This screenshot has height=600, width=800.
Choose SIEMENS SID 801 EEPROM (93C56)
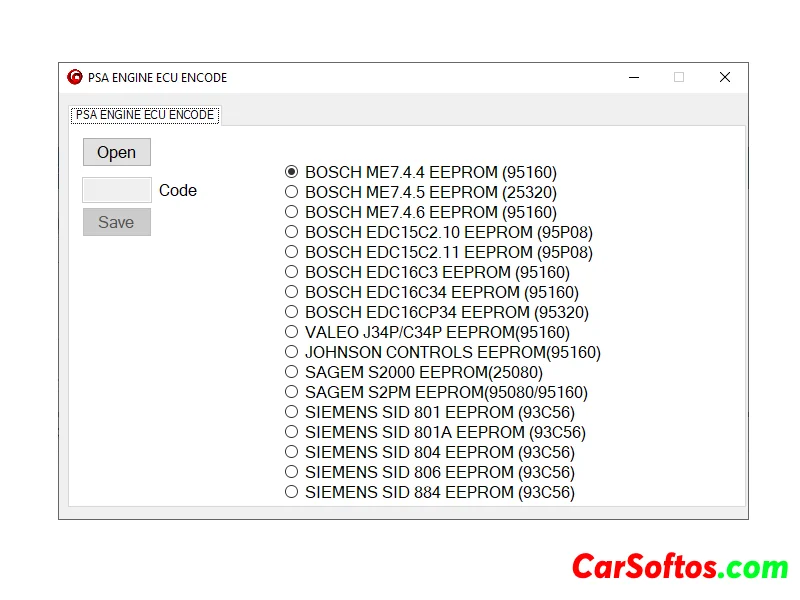coord(292,412)
